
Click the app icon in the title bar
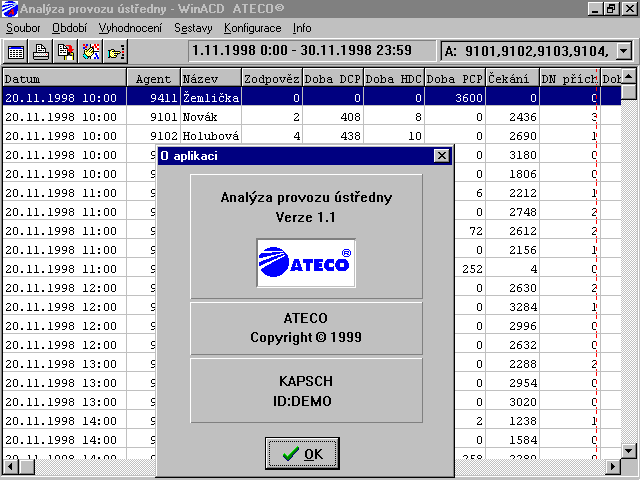[x=10, y=9]
